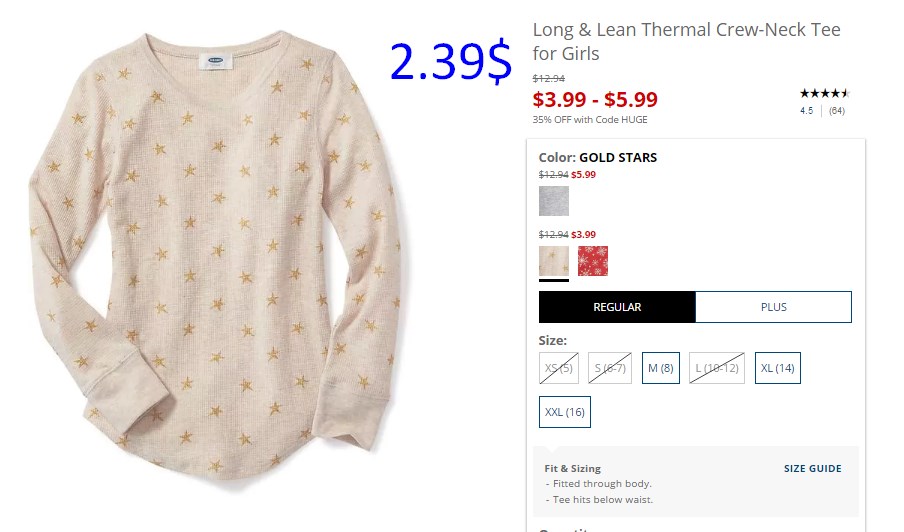Click the unavailable XS (5) size
The width and height of the screenshot is (904, 532).
(x=559, y=368)
